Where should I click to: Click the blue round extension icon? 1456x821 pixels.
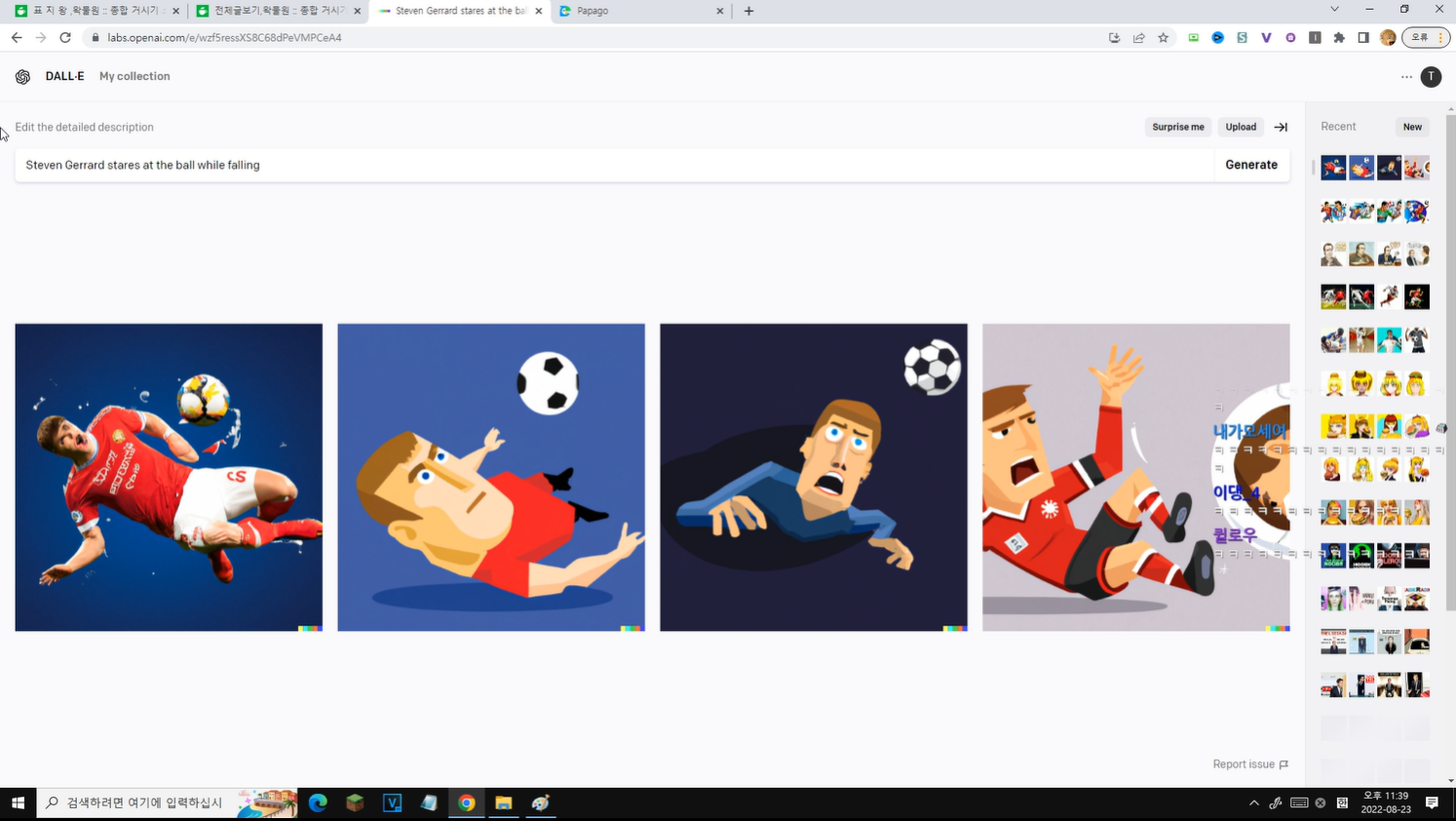click(1217, 37)
